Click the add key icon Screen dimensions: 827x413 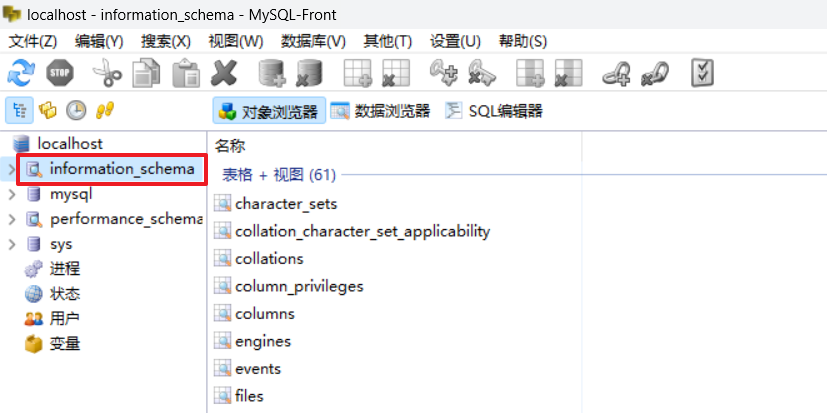(x=443, y=72)
